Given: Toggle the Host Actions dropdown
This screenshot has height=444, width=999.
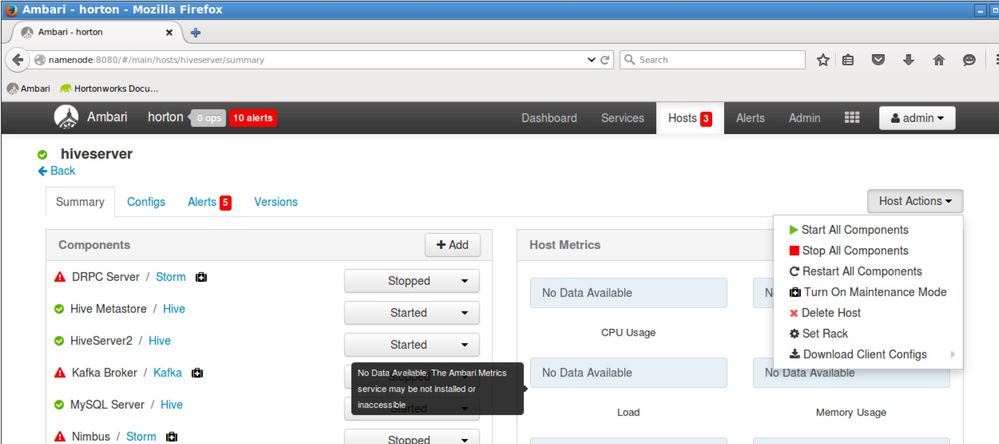Looking at the screenshot, I should coord(915,201).
